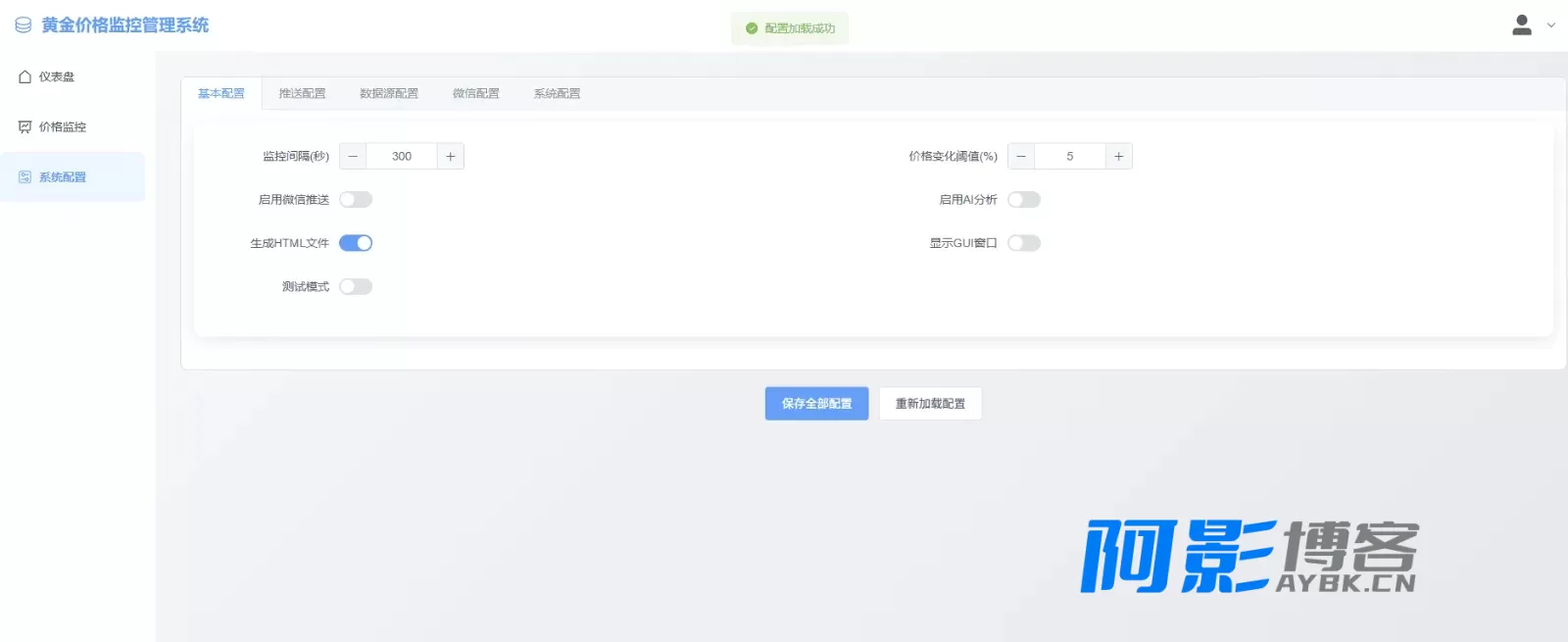The width and height of the screenshot is (1568, 642).
Task: Click the 启用微信推送 label
Action: tap(294, 200)
